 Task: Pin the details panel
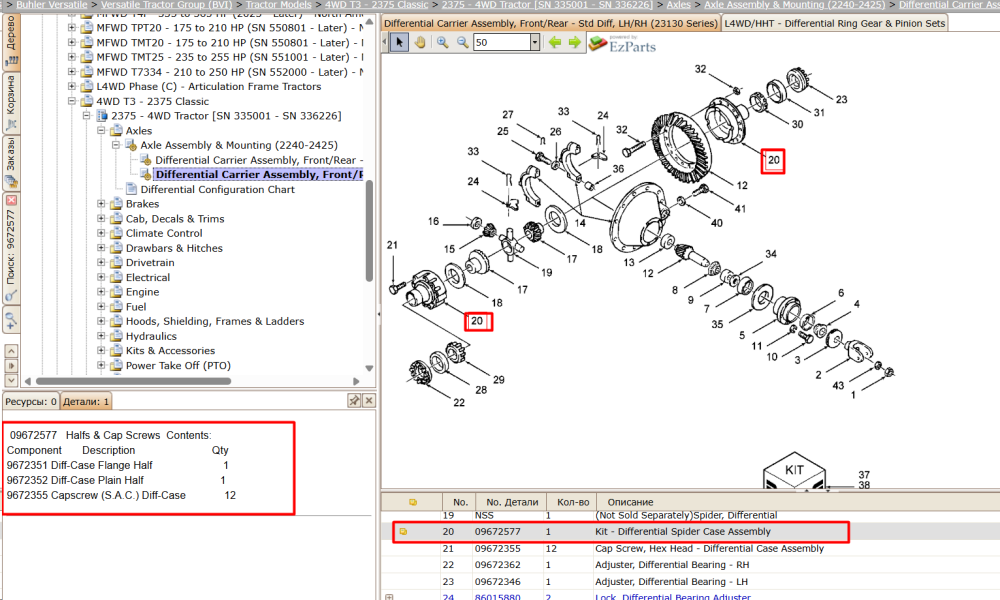[x=354, y=400]
